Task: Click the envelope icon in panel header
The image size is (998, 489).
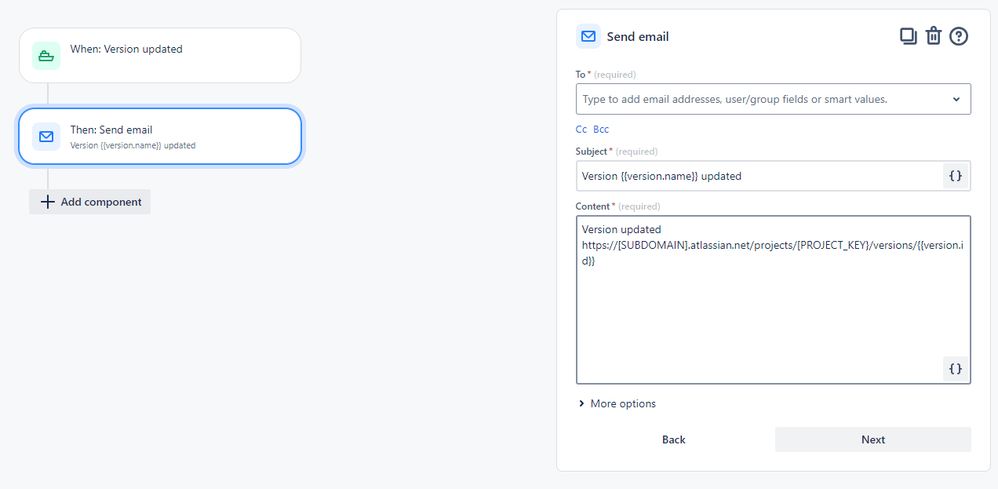Action: [x=588, y=36]
